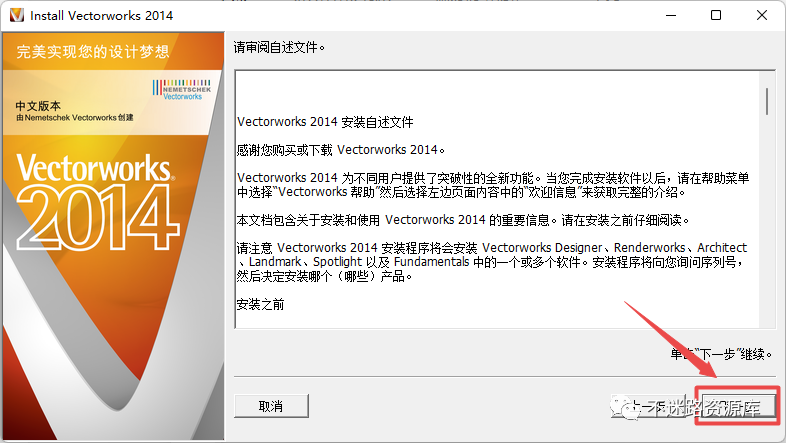
Task: Click the '安装之前' line in the readme
Action: pyautogui.click(x=261, y=304)
